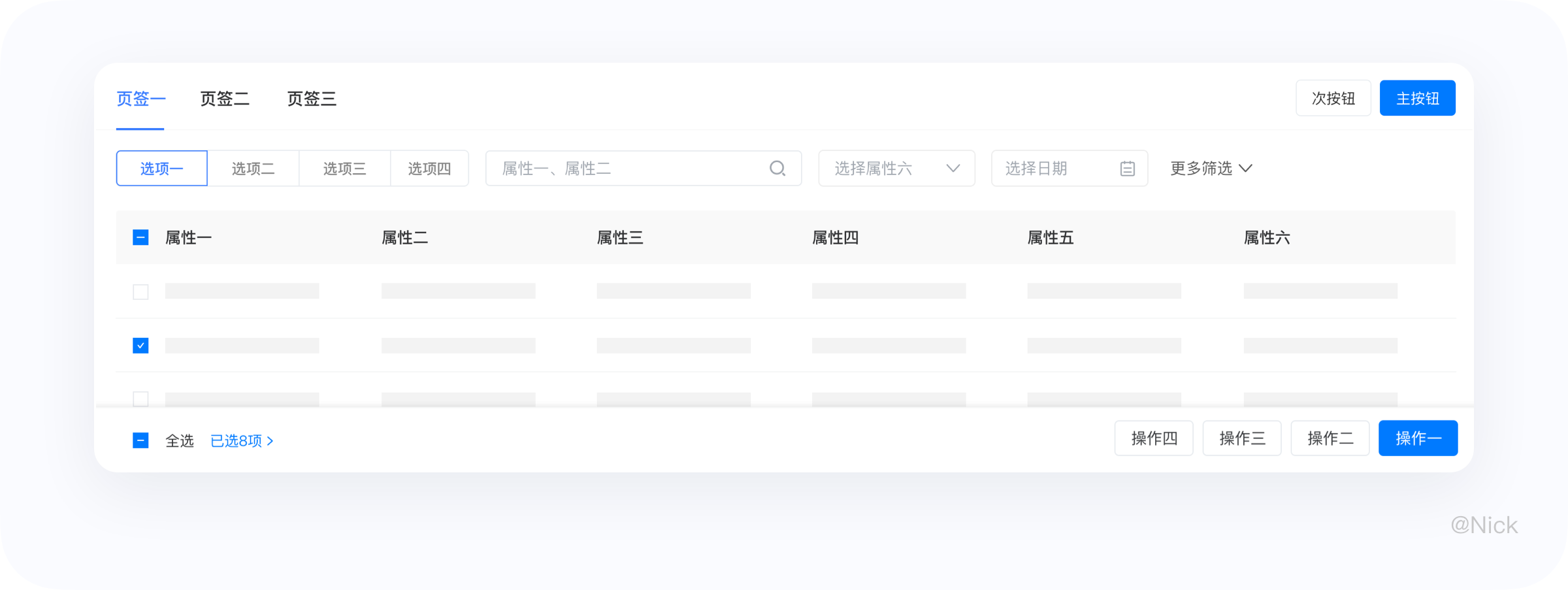Click the 属性三 column header
Image resolution: width=1568 pixels, height=590 pixels.
(620, 238)
